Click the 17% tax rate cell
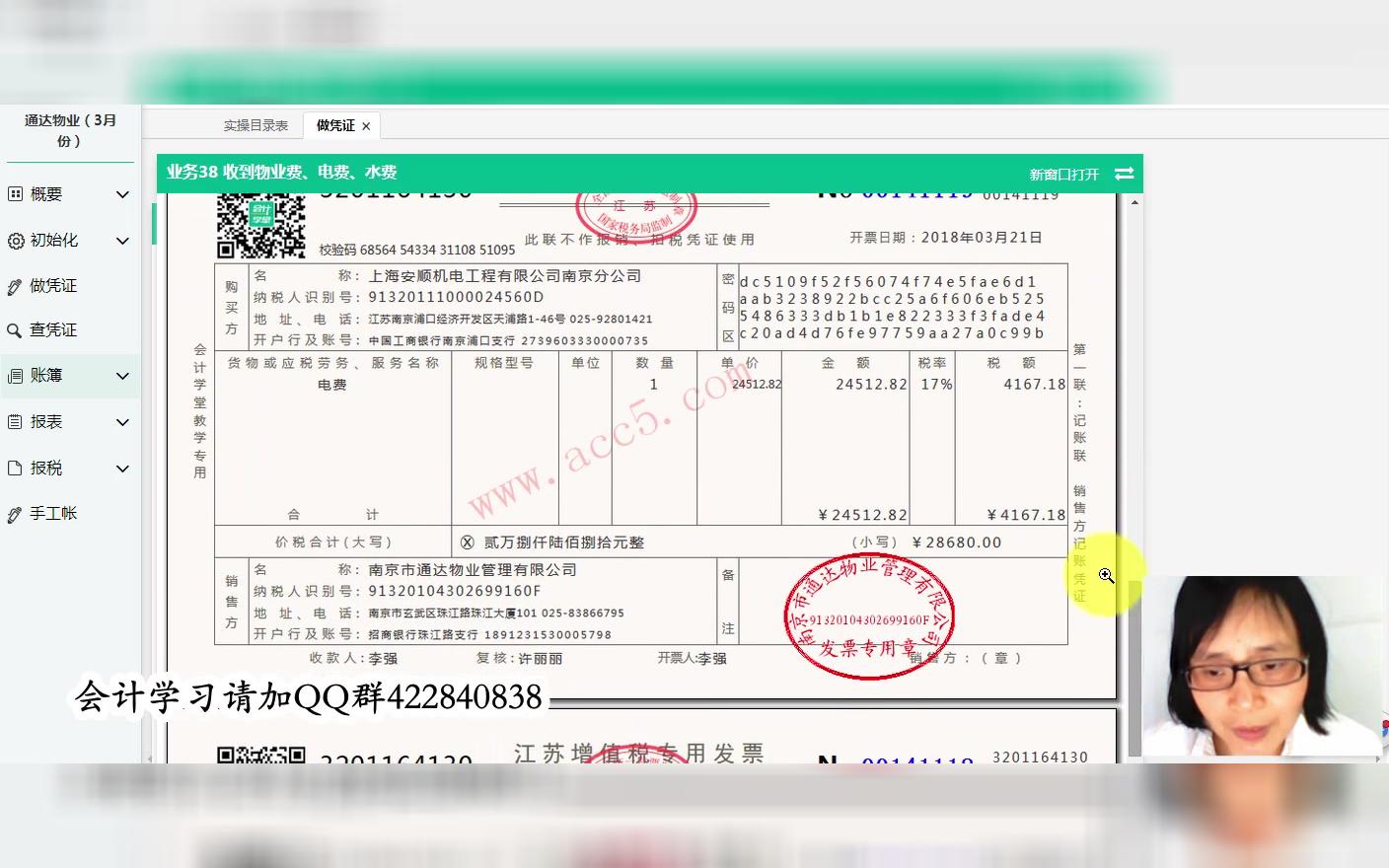Screen dimensions: 1389x868 [937, 385]
